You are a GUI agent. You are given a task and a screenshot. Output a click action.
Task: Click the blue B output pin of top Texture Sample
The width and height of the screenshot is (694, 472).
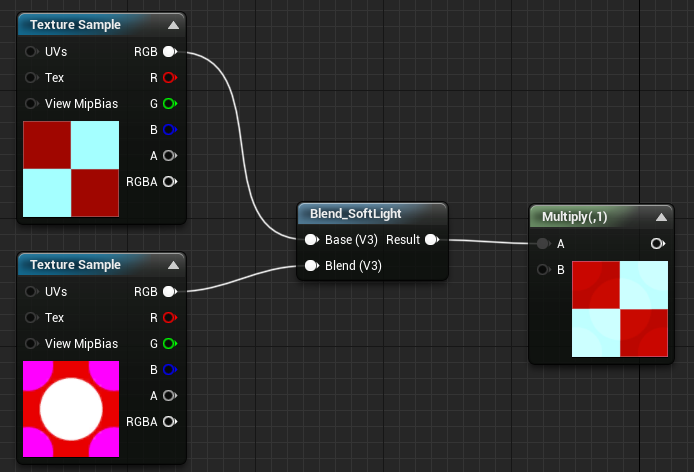170,130
